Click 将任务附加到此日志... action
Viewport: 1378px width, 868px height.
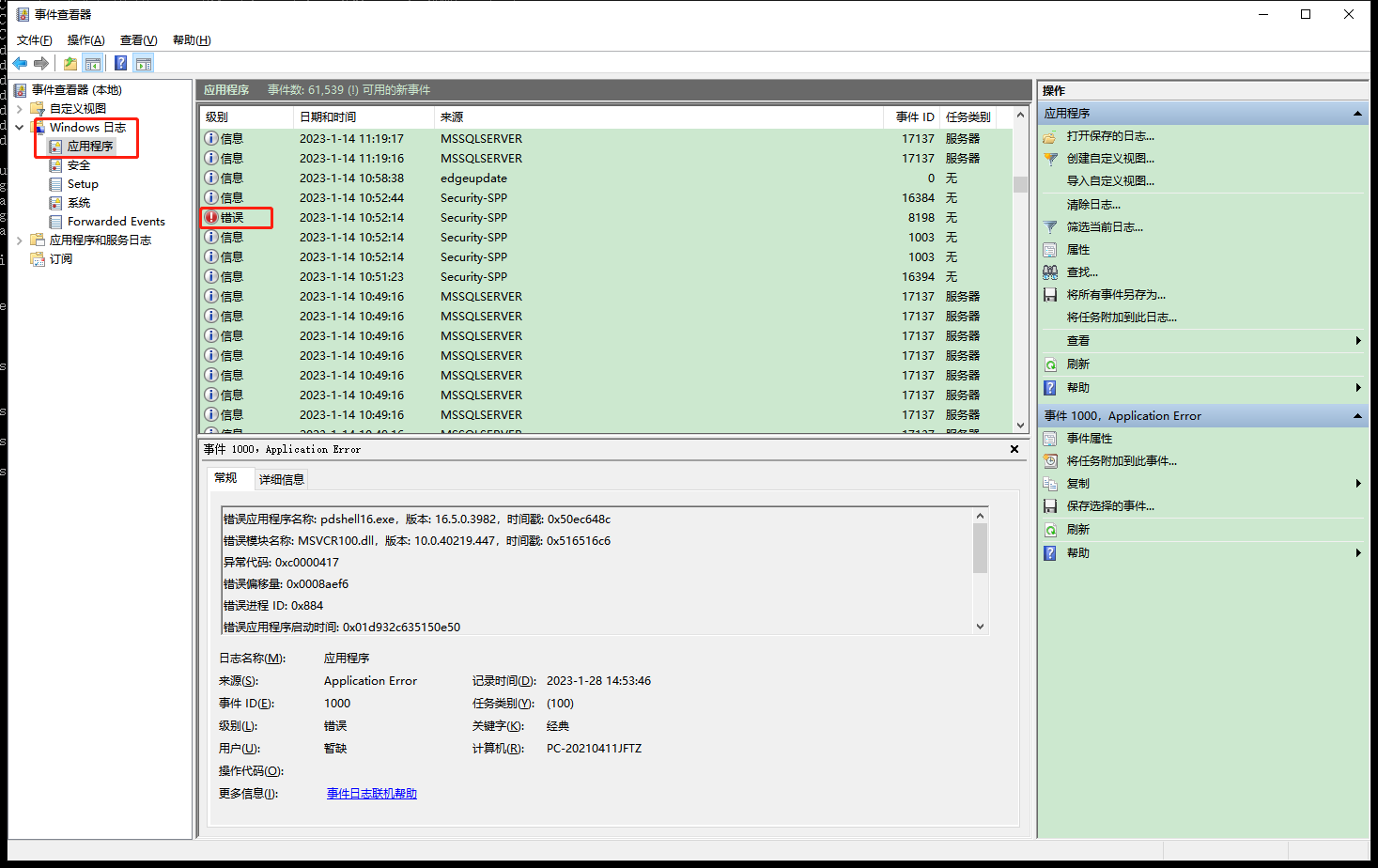pyautogui.click(x=1122, y=318)
